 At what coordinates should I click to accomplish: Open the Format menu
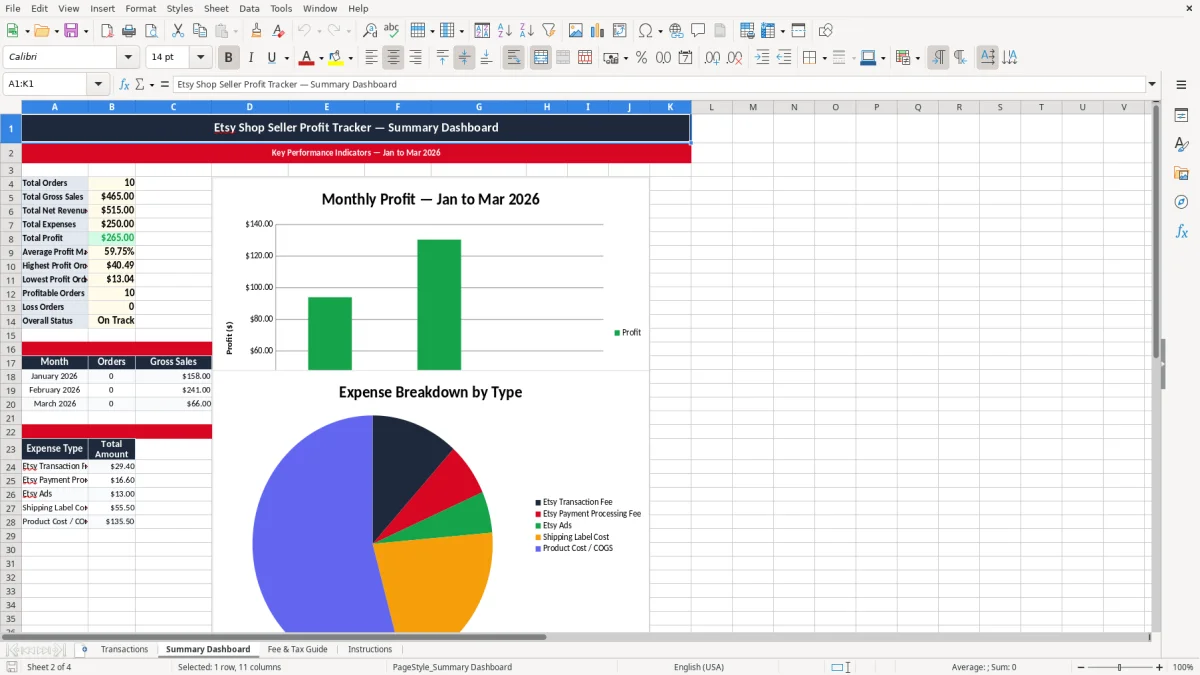[140, 8]
